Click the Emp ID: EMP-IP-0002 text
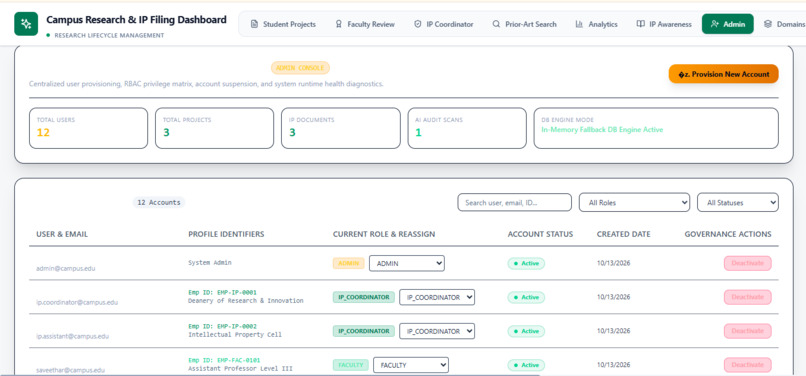This screenshot has height=376, width=806. [x=222, y=326]
